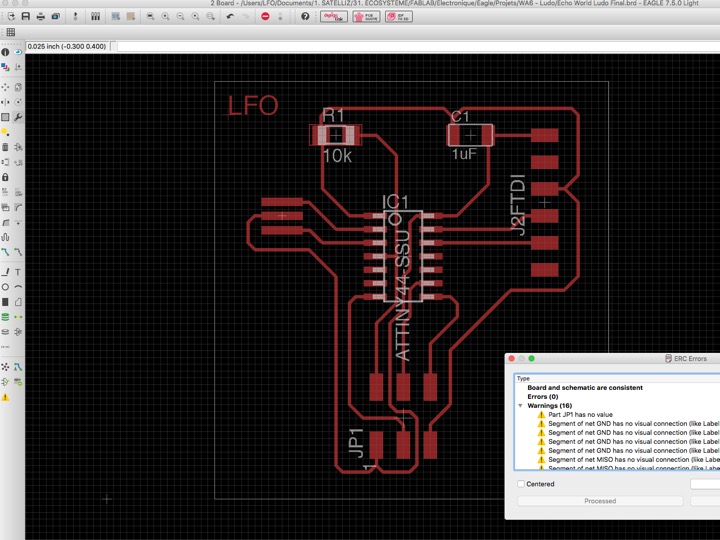Select the 'Errors (0)' list entry
720x540 pixels.
coord(543,397)
